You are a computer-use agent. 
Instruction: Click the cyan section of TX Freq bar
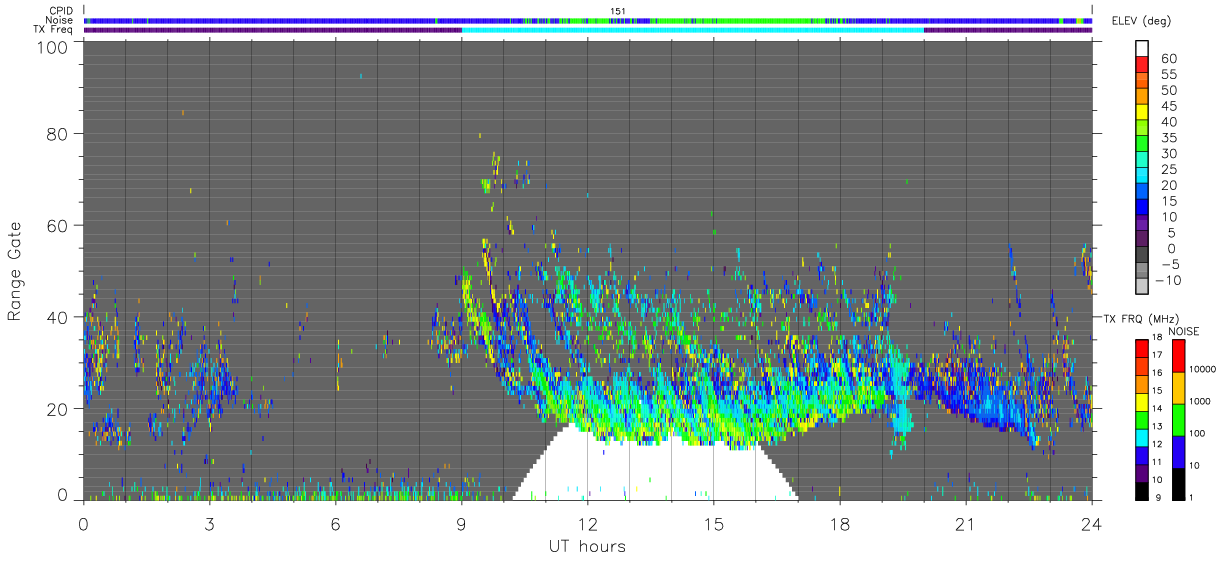tap(693, 29)
